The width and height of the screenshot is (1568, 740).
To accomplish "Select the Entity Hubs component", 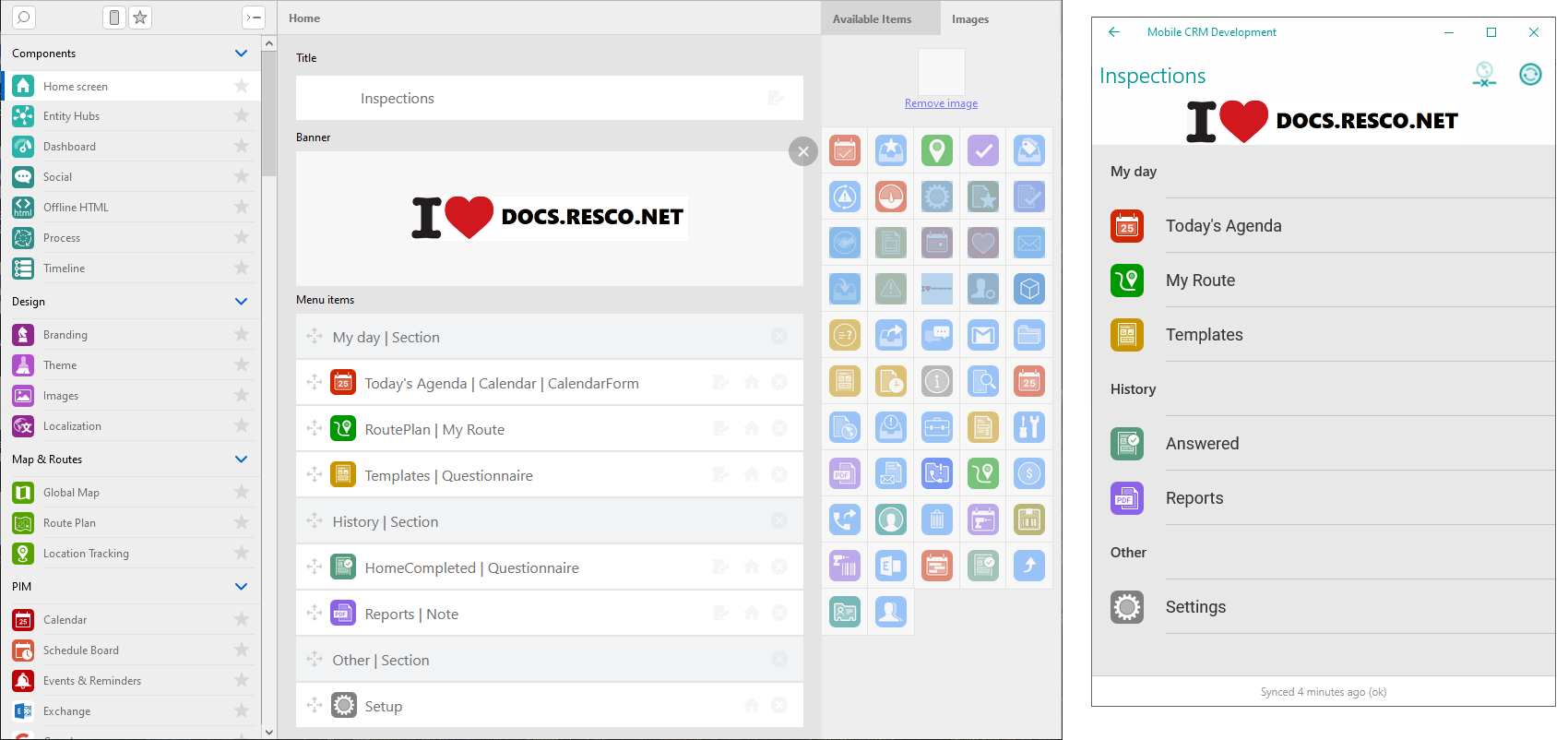I will tap(71, 116).
